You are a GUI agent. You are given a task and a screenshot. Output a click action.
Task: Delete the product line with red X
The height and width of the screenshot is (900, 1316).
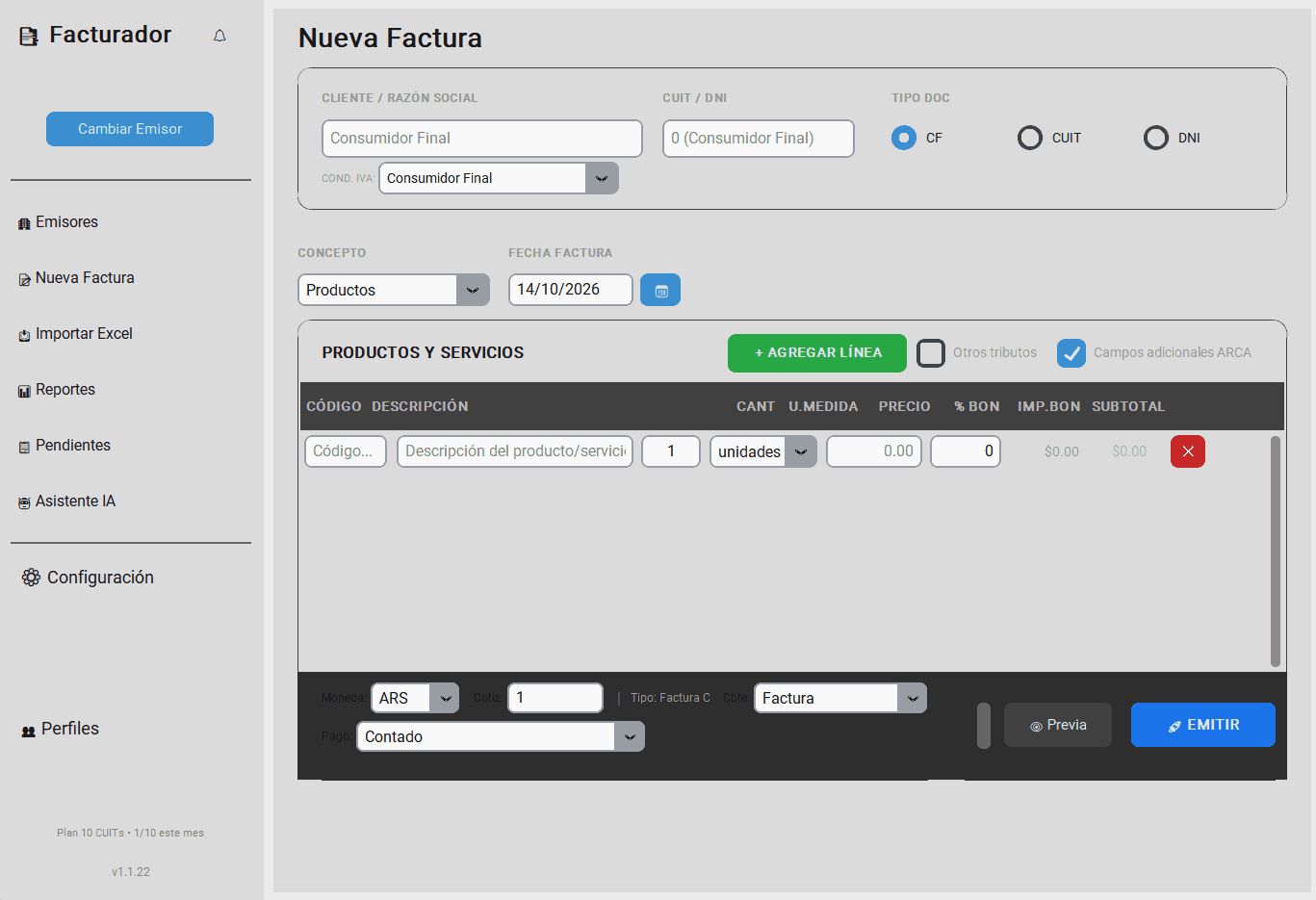(1188, 451)
